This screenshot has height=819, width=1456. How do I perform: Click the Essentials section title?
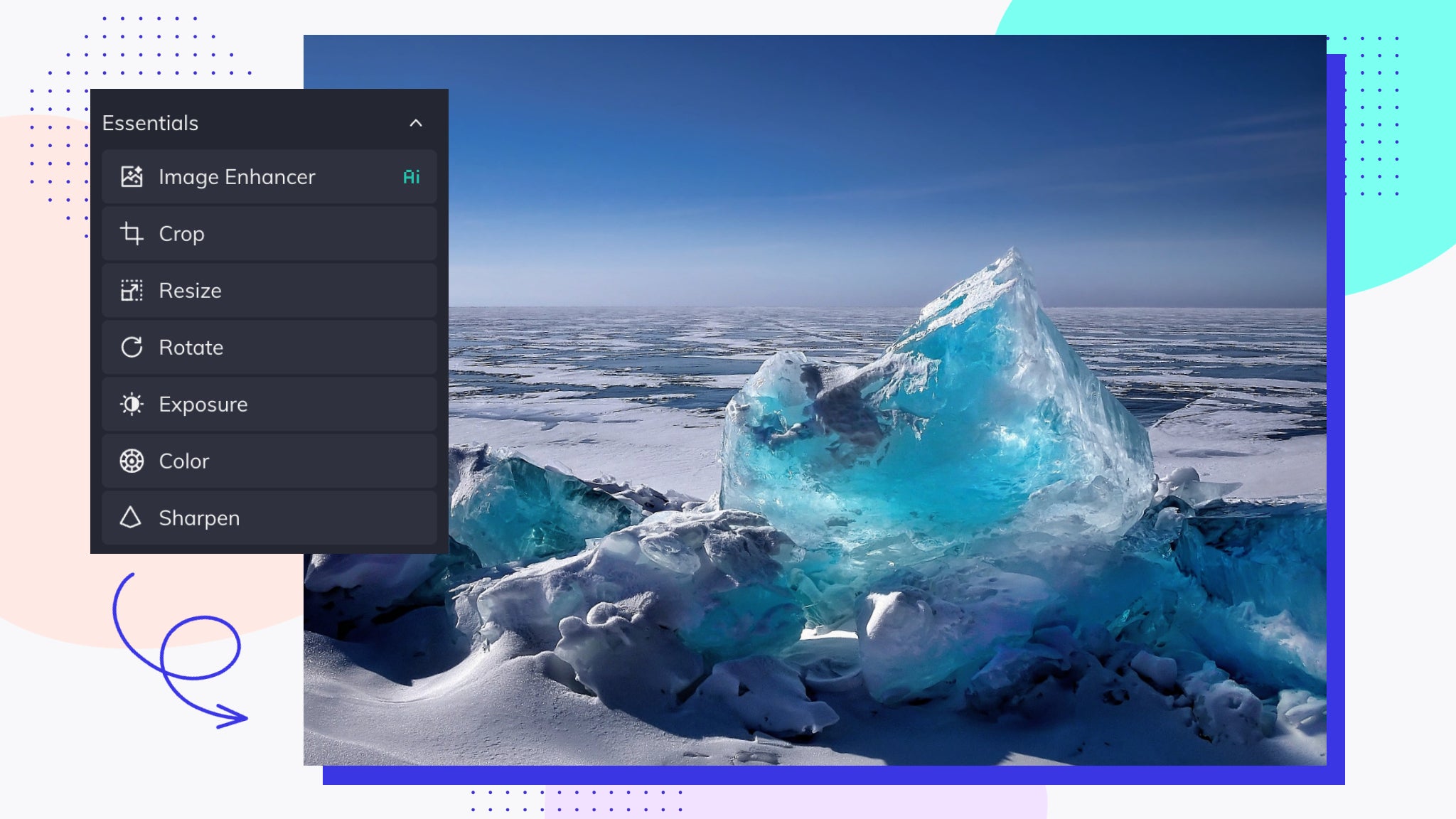150,123
